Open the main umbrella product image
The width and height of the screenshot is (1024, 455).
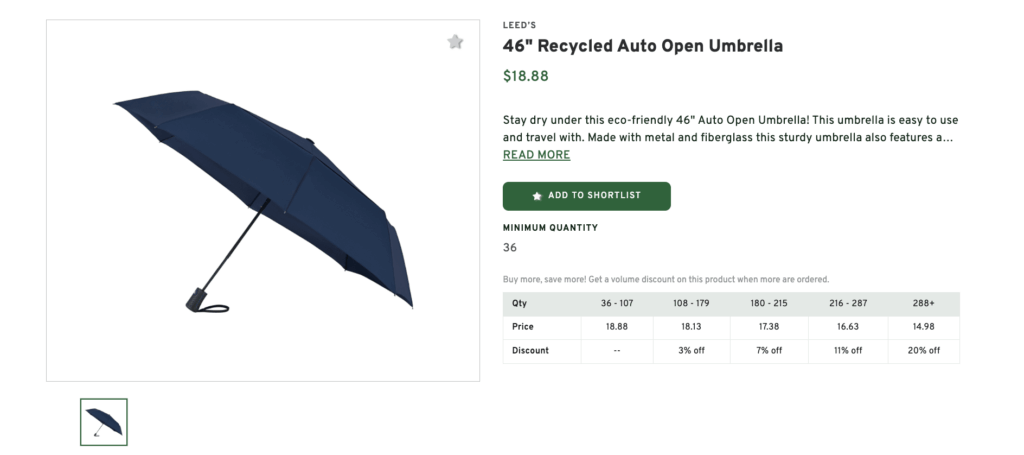coord(263,201)
